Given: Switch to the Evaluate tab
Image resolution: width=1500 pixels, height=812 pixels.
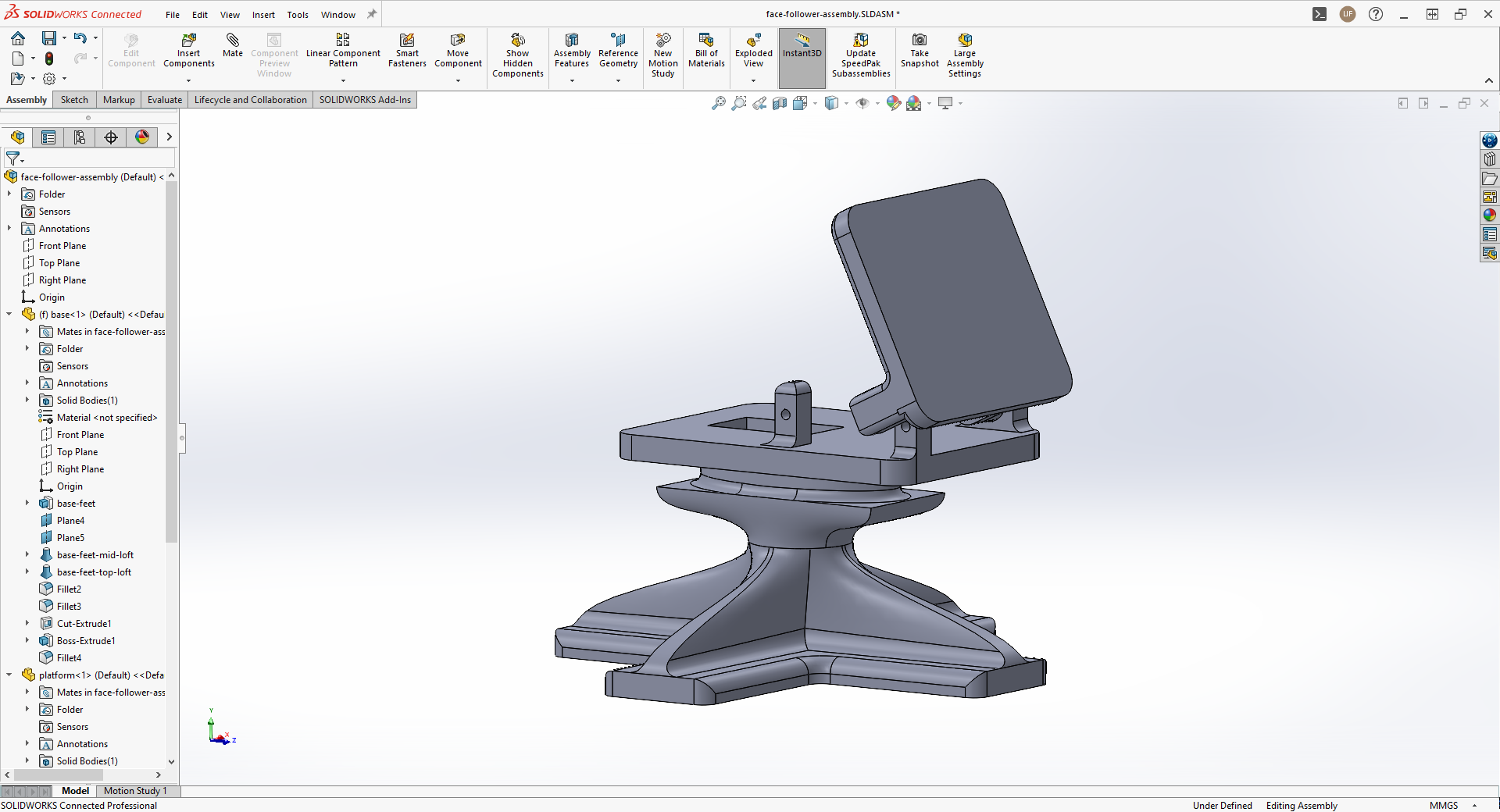Looking at the screenshot, I should pyautogui.click(x=164, y=100).
